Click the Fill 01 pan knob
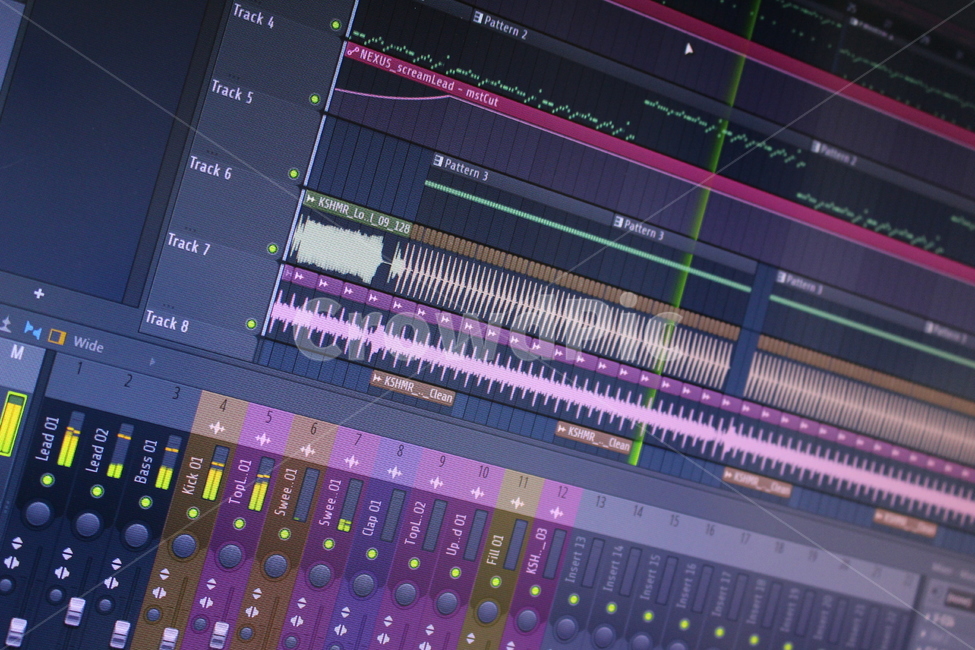Image resolution: width=975 pixels, height=650 pixels. (x=488, y=612)
